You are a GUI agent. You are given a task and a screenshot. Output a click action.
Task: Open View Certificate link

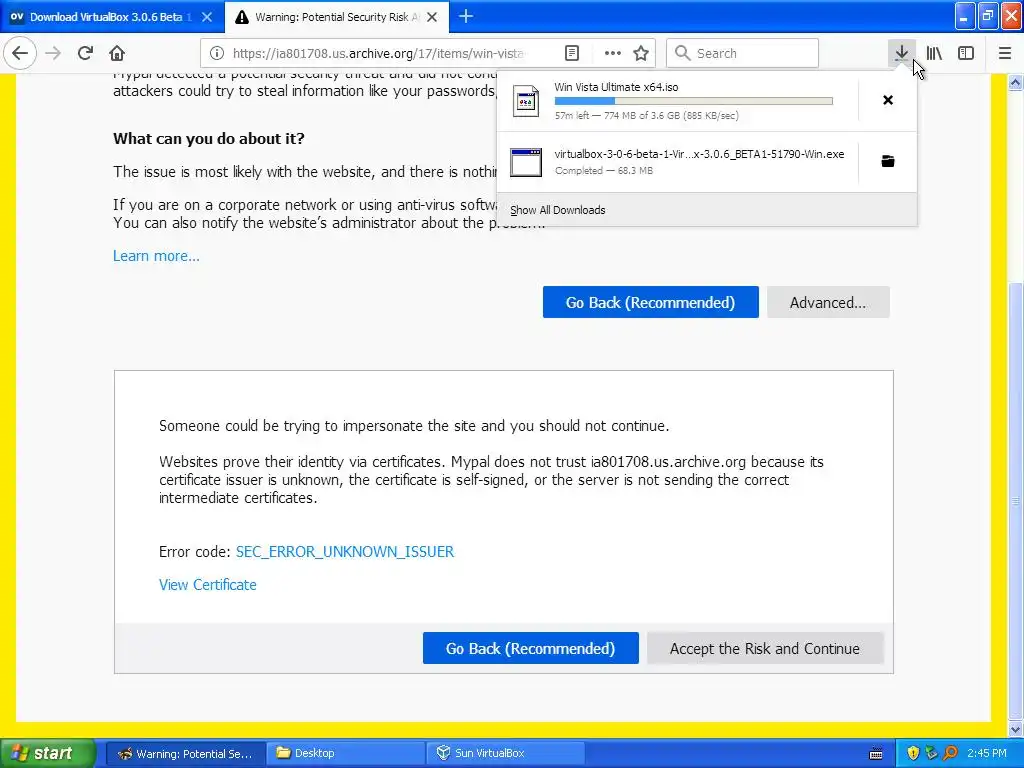(208, 584)
